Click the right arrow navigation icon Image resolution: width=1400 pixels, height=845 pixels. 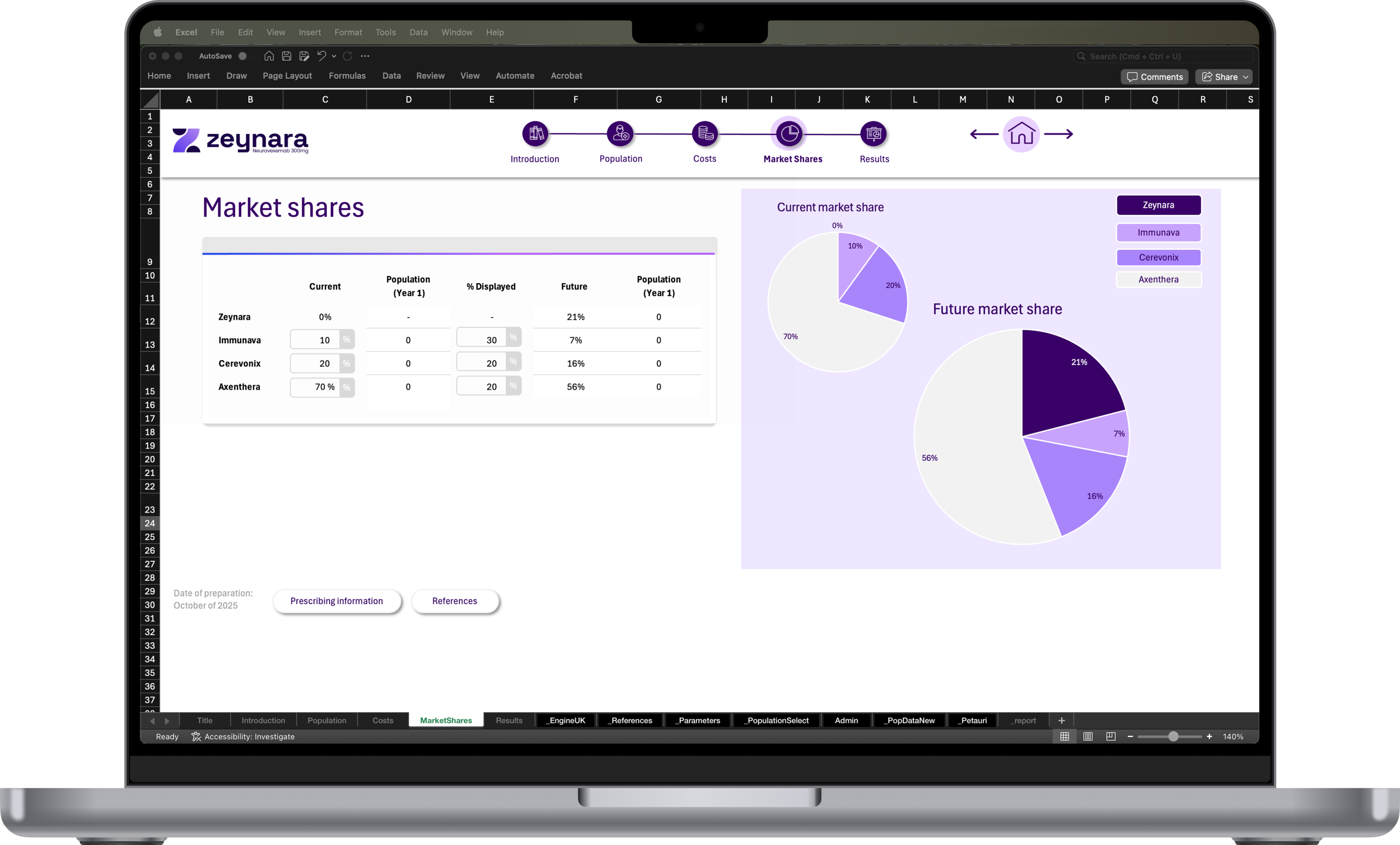[x=1059, y=134]
